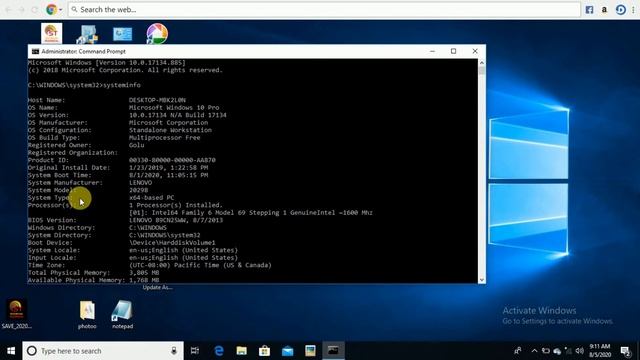Click the reload icon in the top toolbar
The height and width of the screenshot is (360, 640).
(x=35, y=10)
